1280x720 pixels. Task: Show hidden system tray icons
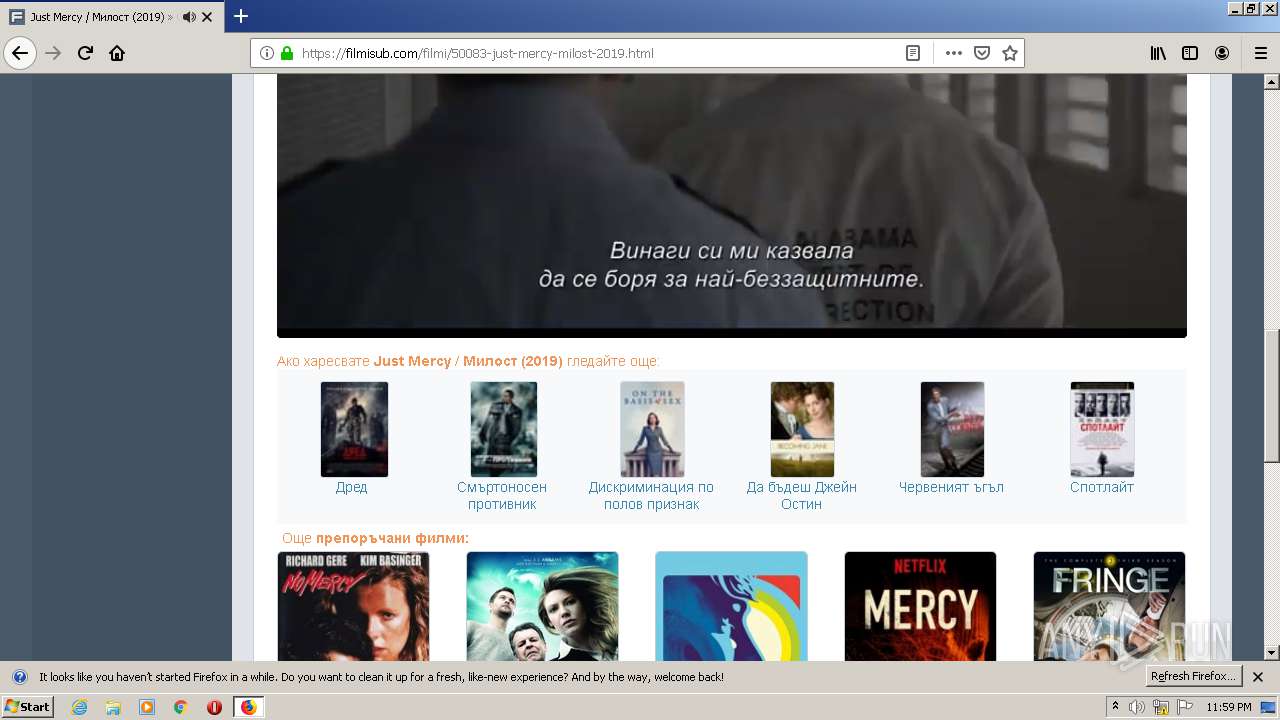[x=1115, y=707]
